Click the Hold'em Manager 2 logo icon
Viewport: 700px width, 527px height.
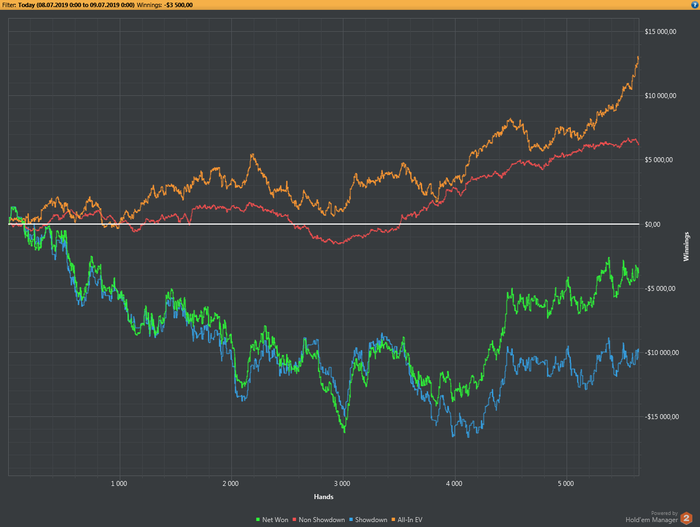coord(686,519)
